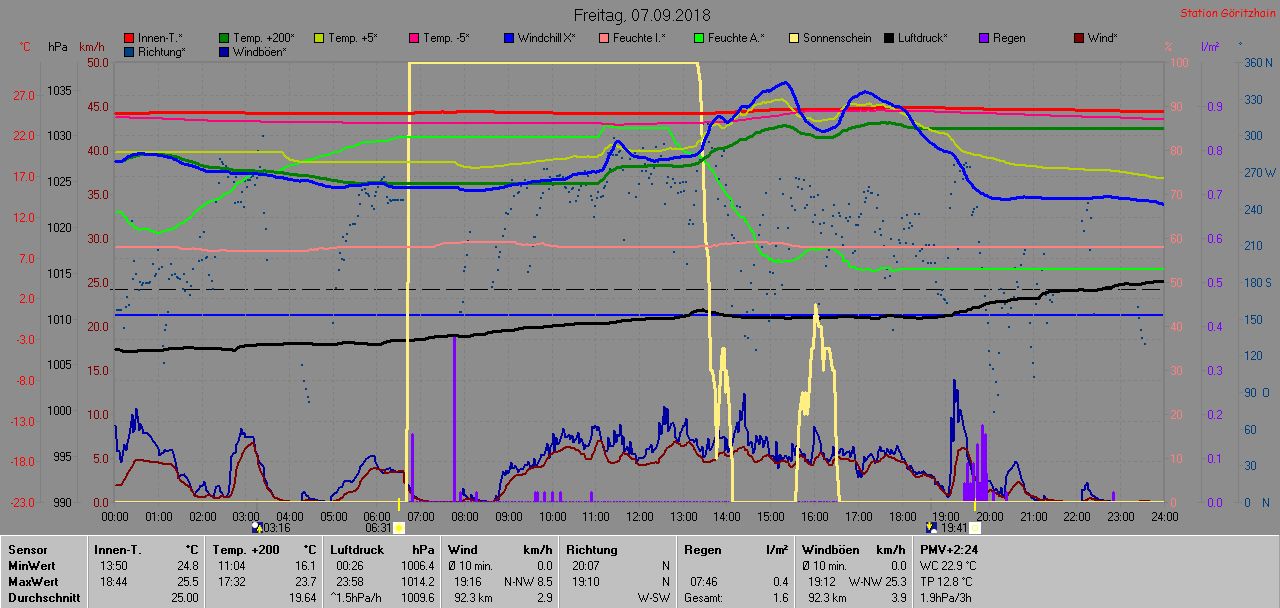Click the PMV+2:24 header in data table
This screenshot has width=1280, height=608.
point(948,549)
